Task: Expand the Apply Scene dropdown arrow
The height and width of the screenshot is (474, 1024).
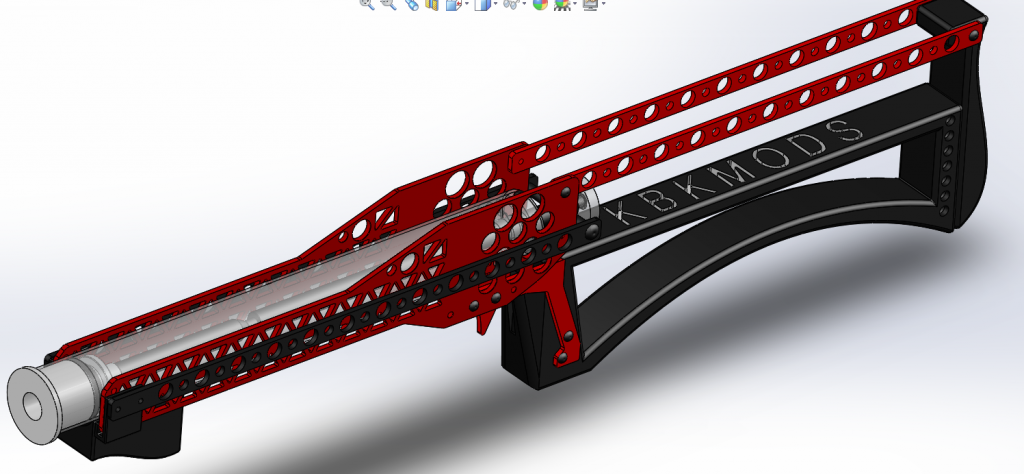Action: [x=575, y=3]
